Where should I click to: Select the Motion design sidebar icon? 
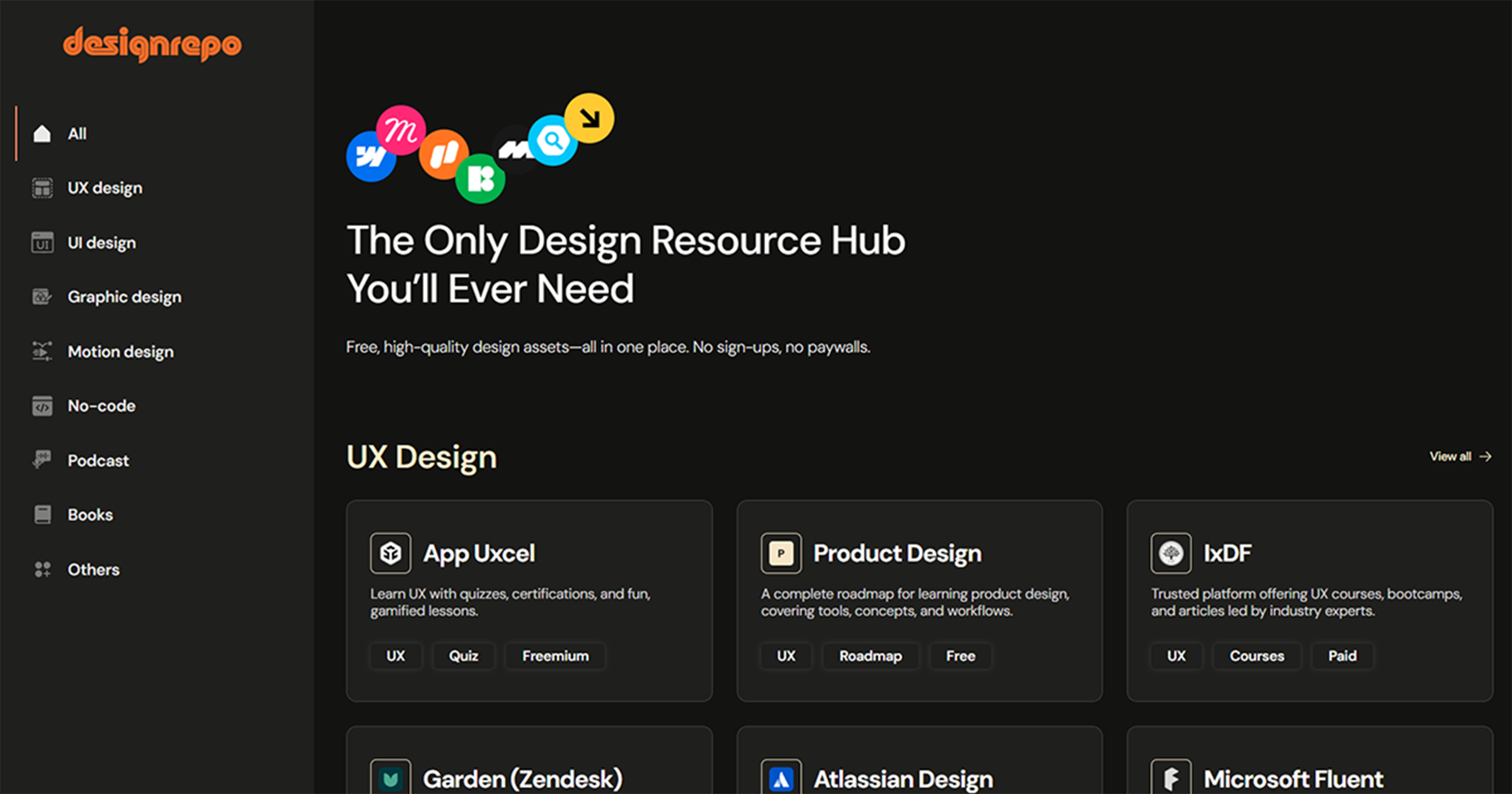(x=42, y=351)
